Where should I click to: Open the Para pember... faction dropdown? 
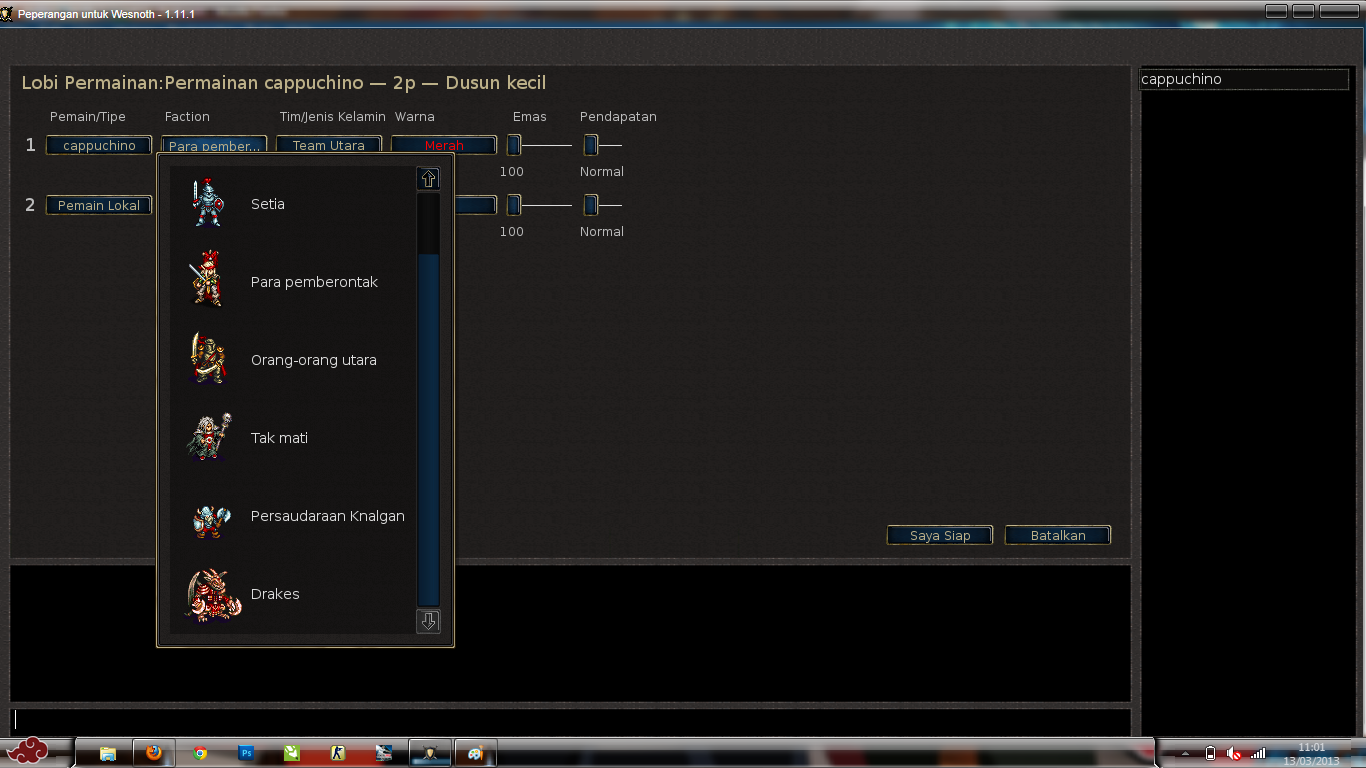tap(214, 145)
